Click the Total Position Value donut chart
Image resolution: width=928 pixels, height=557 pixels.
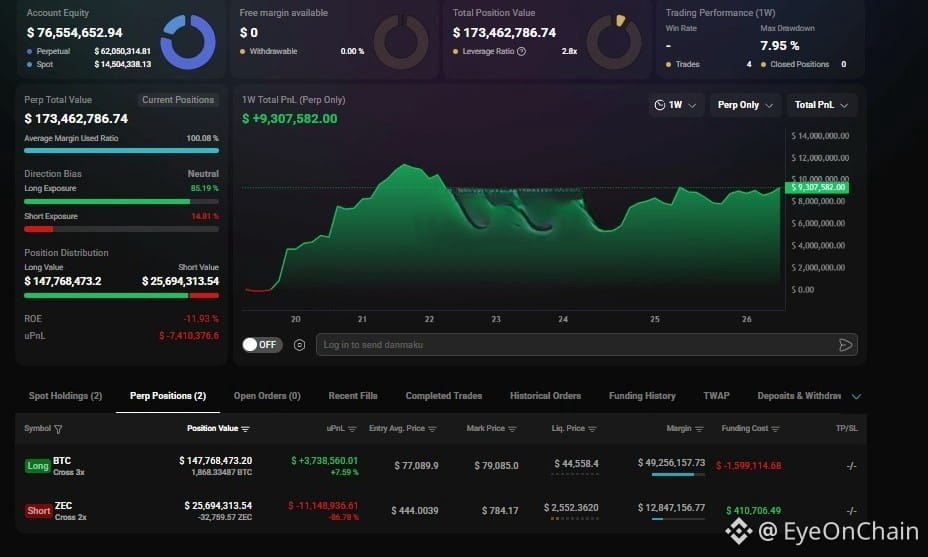click(x=614, y=42)
